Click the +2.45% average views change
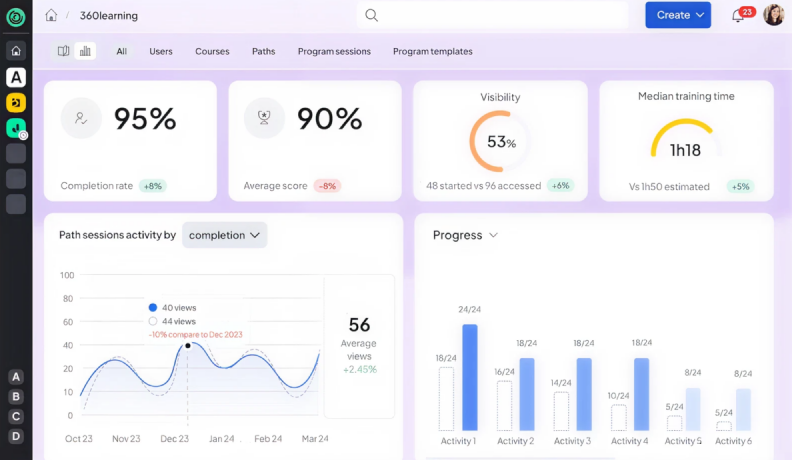792x460 pixels. pos(360,369)
